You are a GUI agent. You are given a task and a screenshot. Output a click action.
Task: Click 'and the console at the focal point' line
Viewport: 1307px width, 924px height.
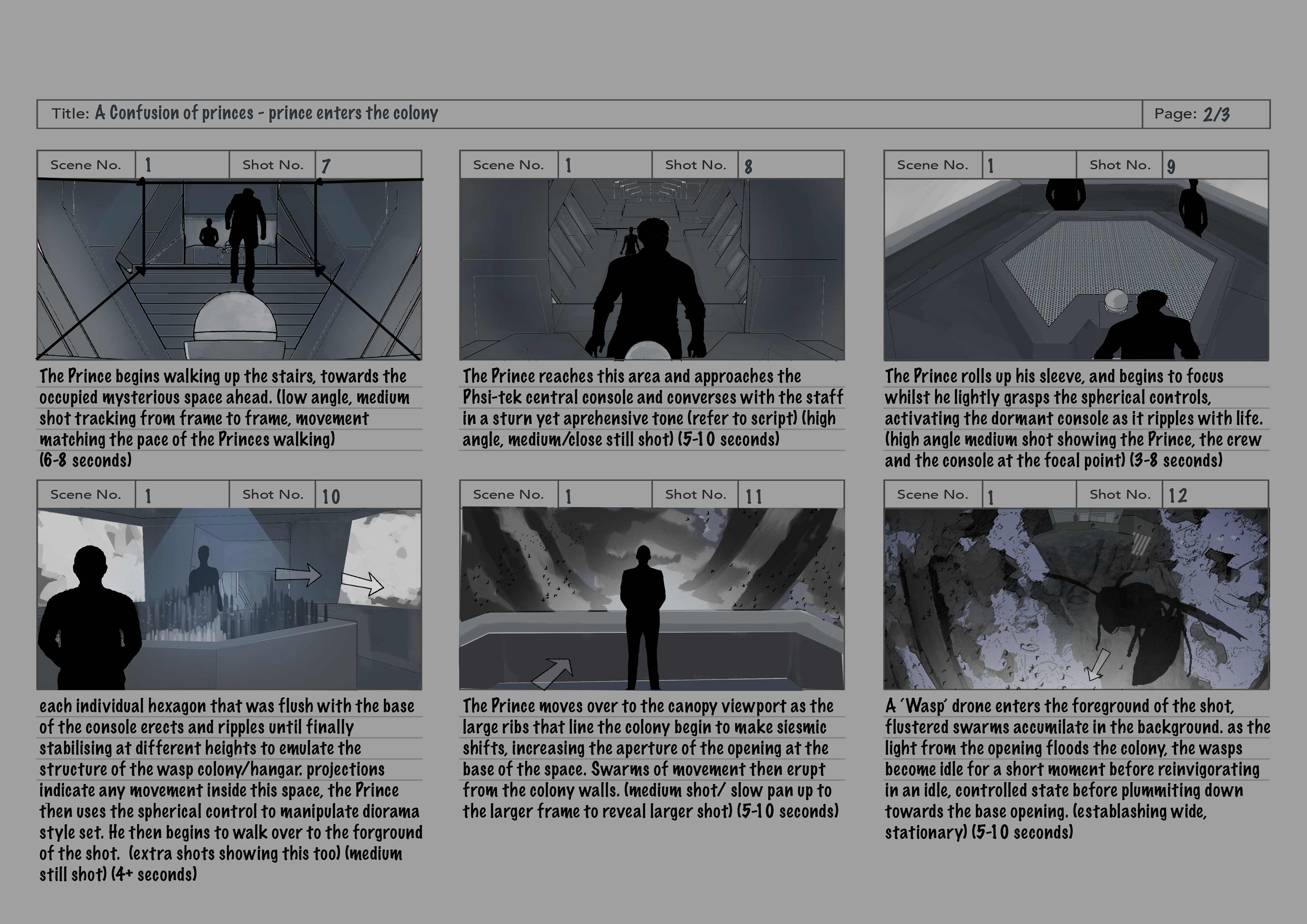tap(1054, 460)
